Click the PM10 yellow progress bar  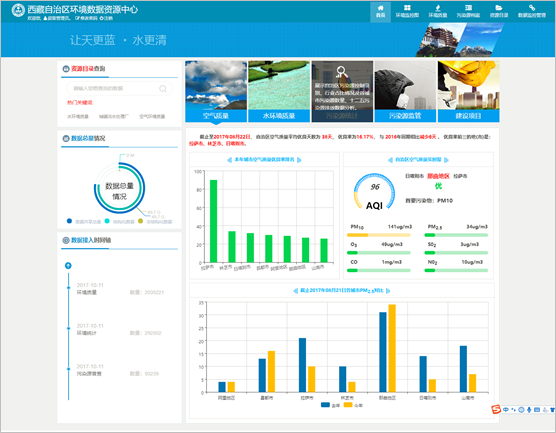click(379, 235)
